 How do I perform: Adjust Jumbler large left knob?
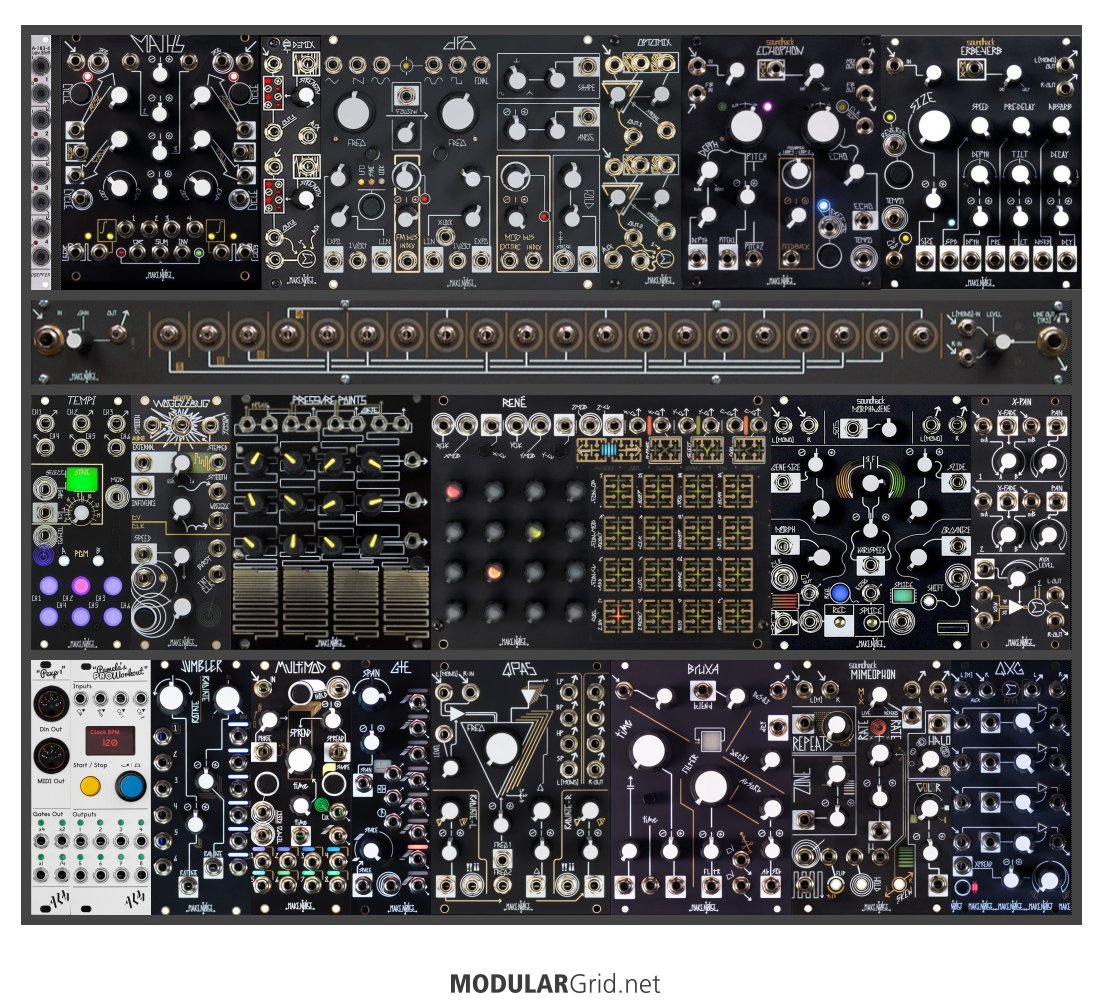click(x=171, y=696)
